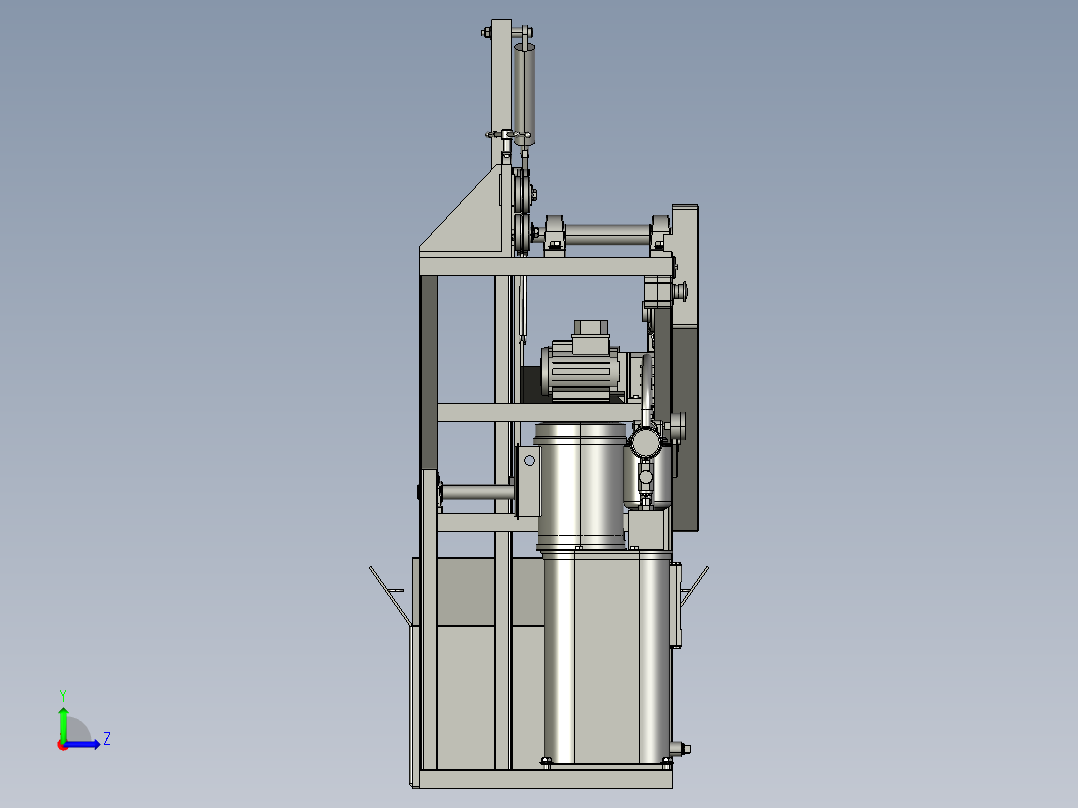Select the bottom base beam of the frame
The height and width of the screenshot is (808, 1078).
544,779
